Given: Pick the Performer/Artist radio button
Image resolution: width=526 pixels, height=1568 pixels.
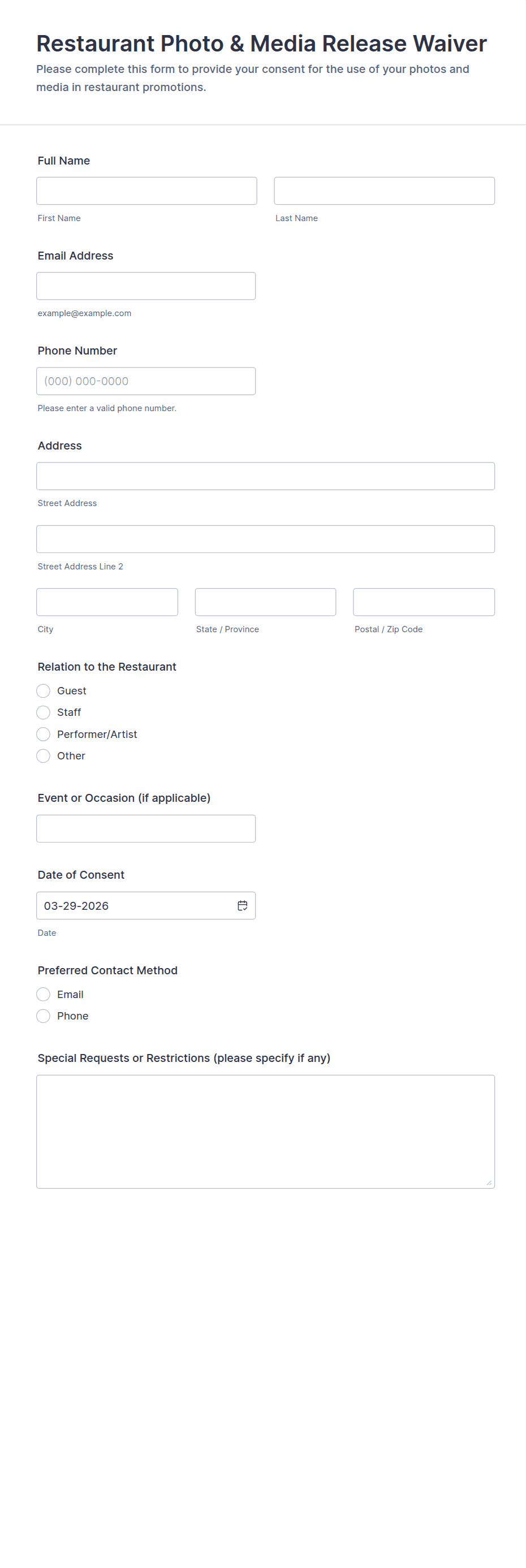Looking at the screenshot, I should 43,734.
